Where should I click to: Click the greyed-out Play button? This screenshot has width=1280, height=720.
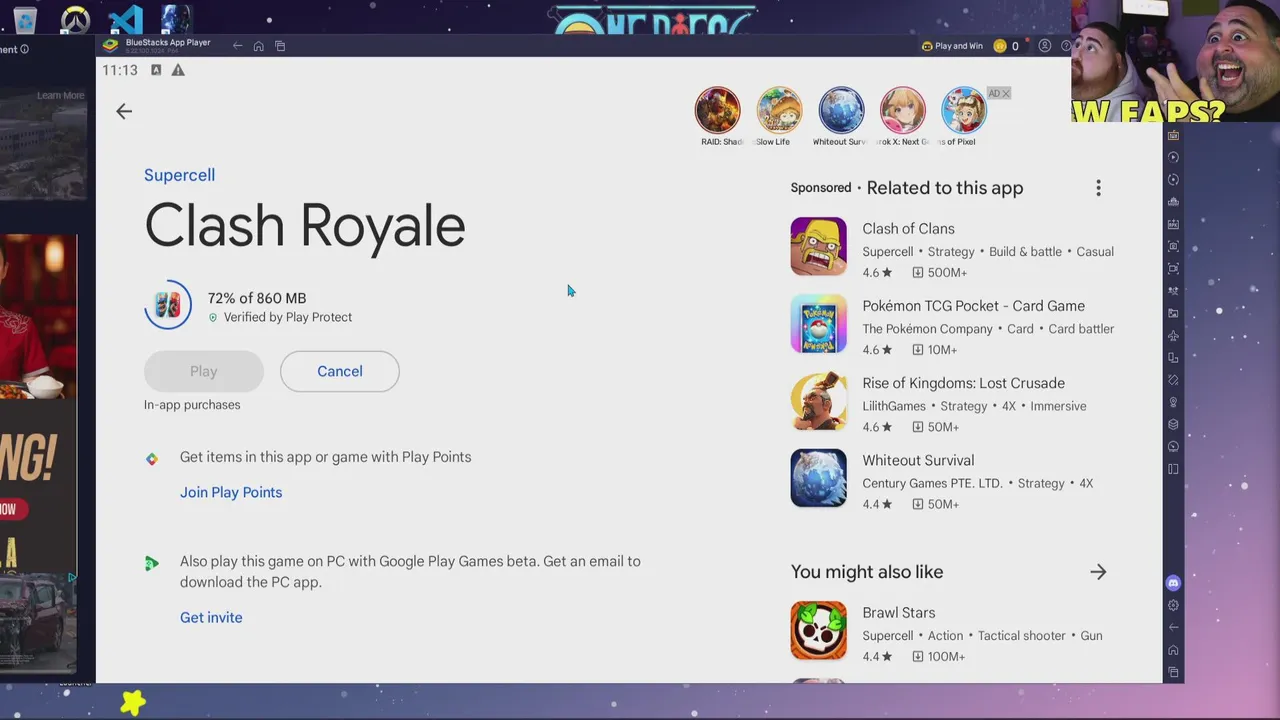[204, 371]
